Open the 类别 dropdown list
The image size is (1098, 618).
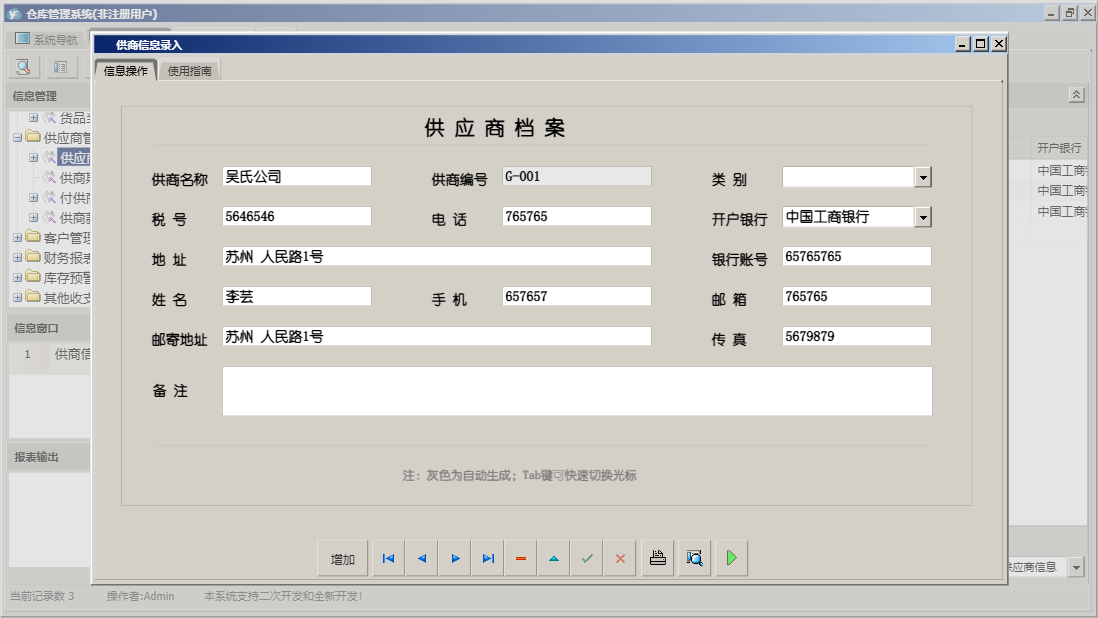[923, 177]
